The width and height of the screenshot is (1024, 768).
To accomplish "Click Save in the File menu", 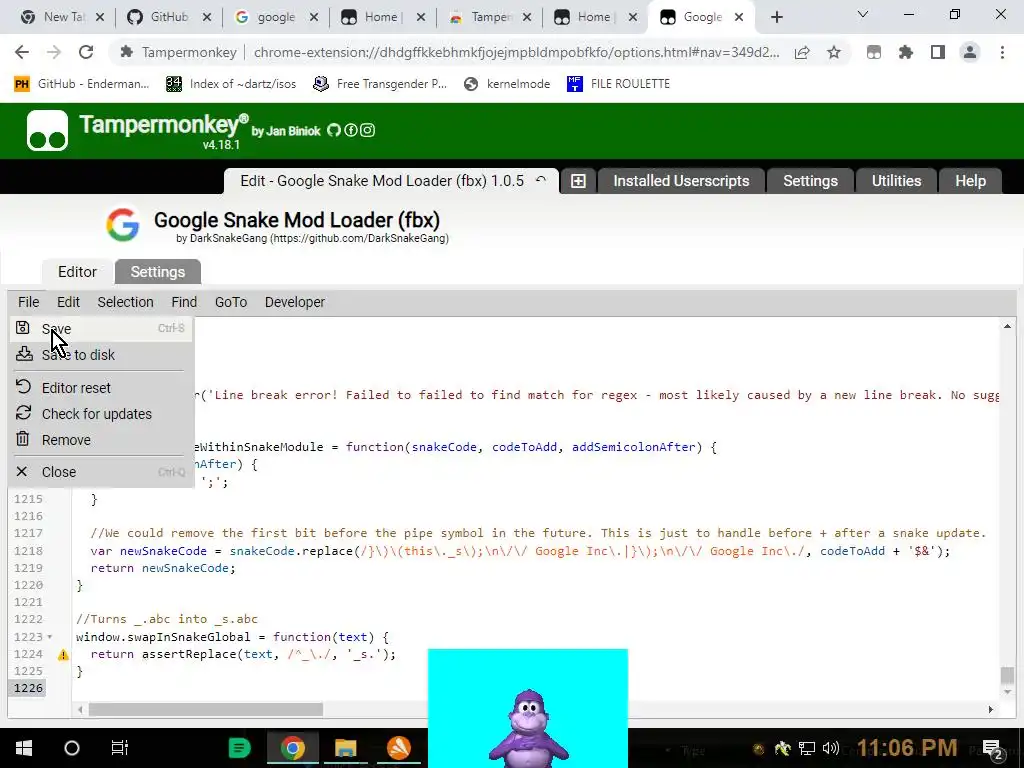I will 101,328.
